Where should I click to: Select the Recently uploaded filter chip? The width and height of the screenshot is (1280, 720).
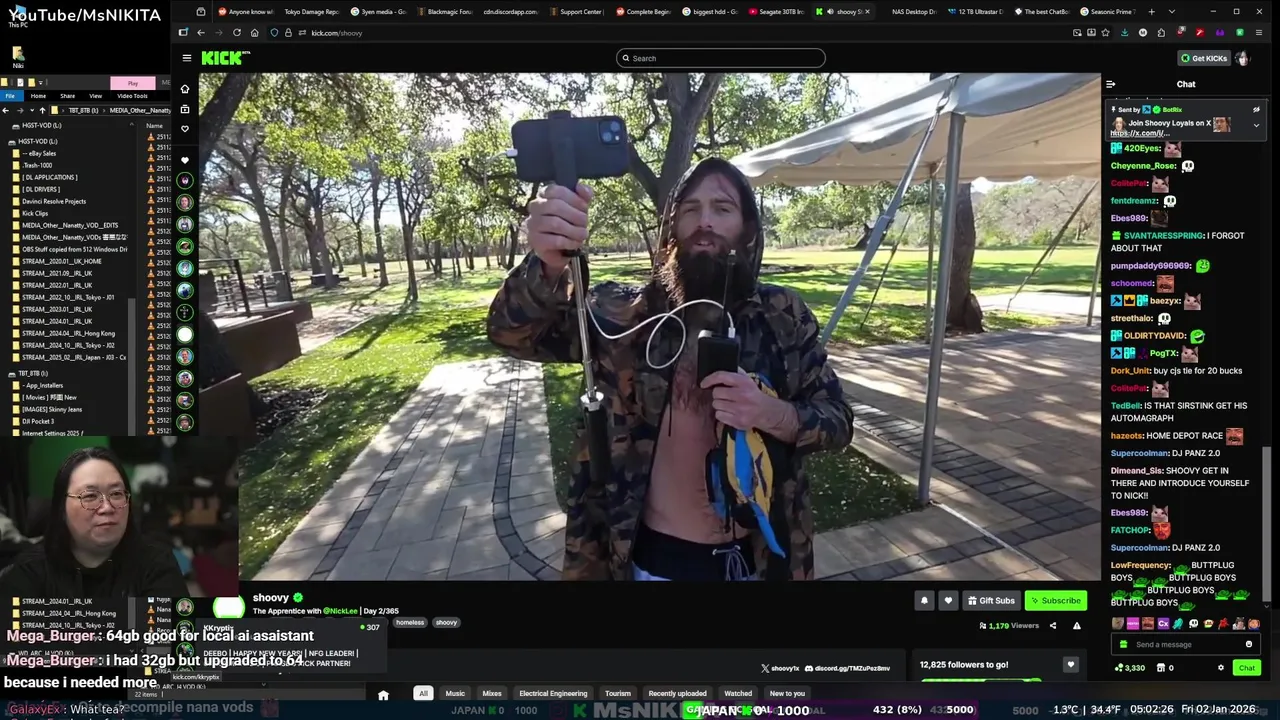click(677, 693)
